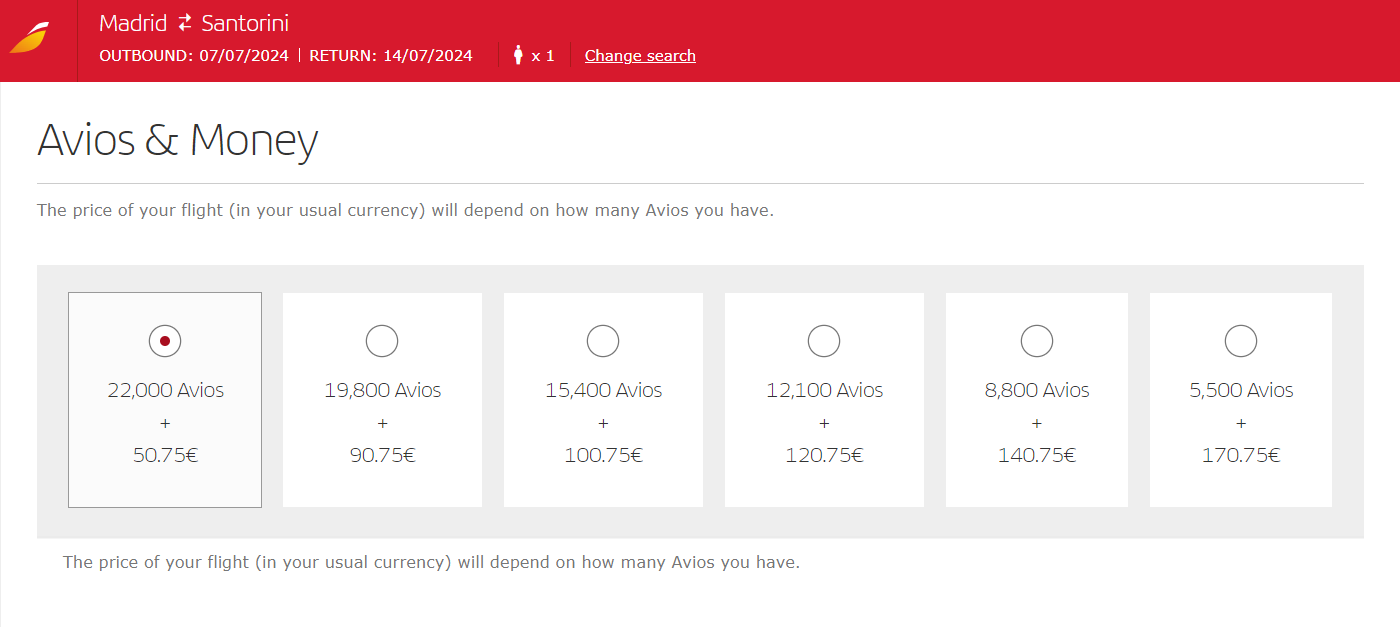Open the Change search link
Screen dimensions: 1400x627
640,56
